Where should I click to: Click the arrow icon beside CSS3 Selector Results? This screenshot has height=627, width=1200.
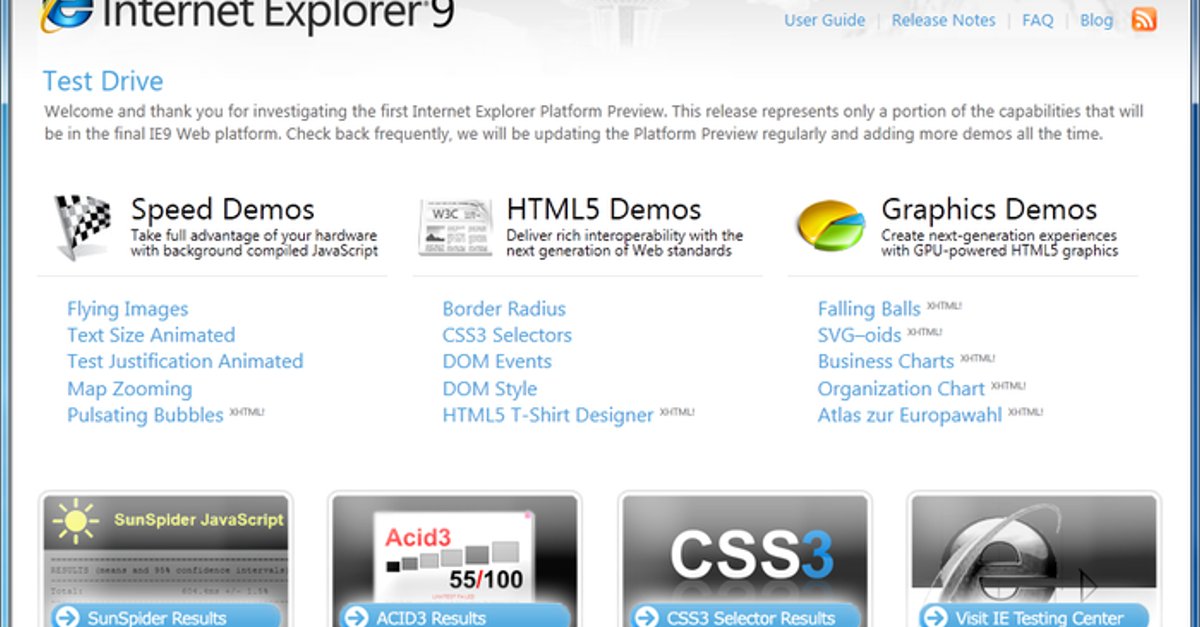[x=646, y=617]
